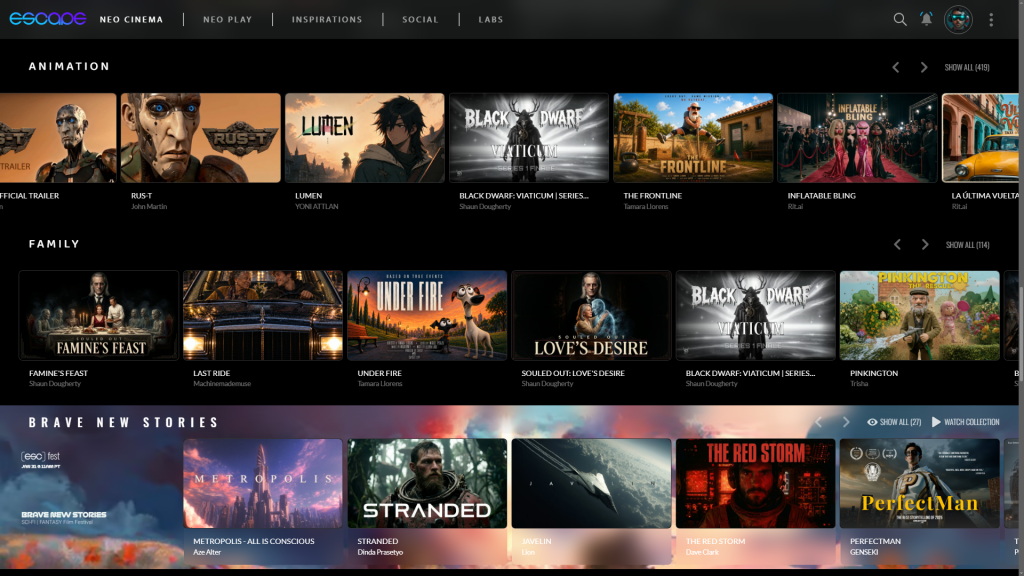Open the search icon in the header
1024x576 pixels.
(900, 20)
